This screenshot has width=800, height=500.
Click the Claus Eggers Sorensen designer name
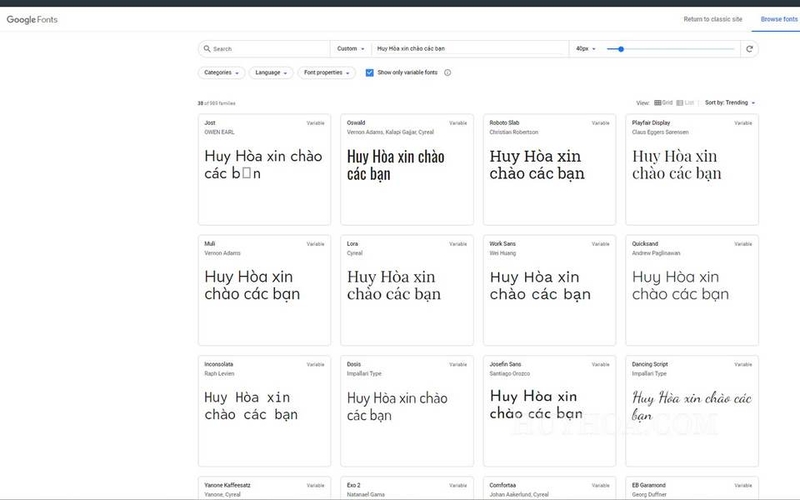coord(660,132)
